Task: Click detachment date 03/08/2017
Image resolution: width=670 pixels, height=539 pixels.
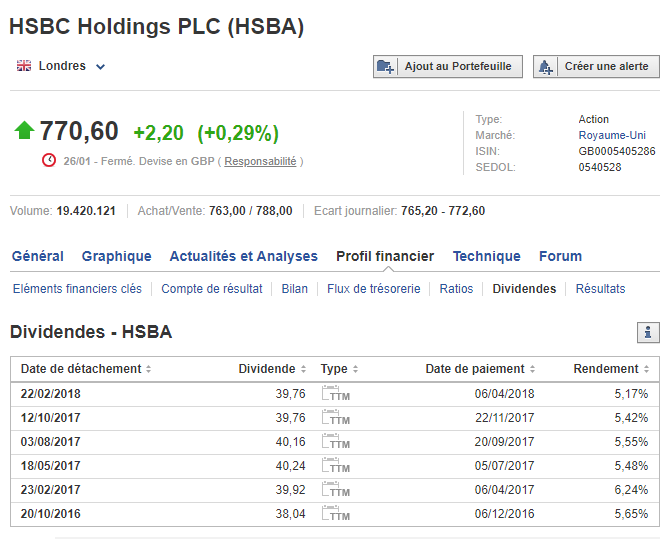Action: [50, 442]
